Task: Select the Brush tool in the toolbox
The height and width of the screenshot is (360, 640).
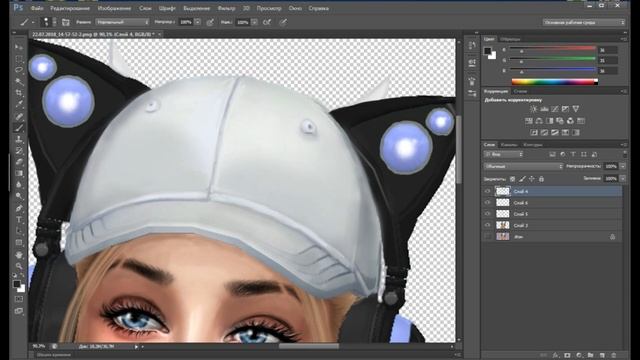Action: tap(19, 128)
